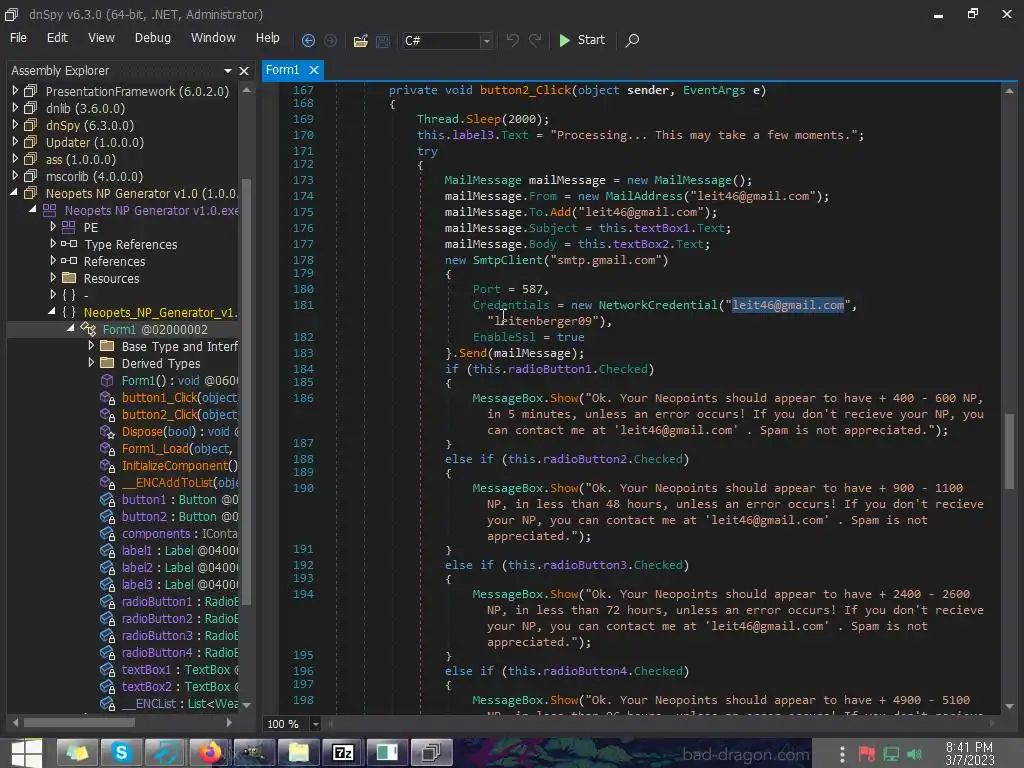Collapse the Form1 @02000002 class node

click(70, 328)
